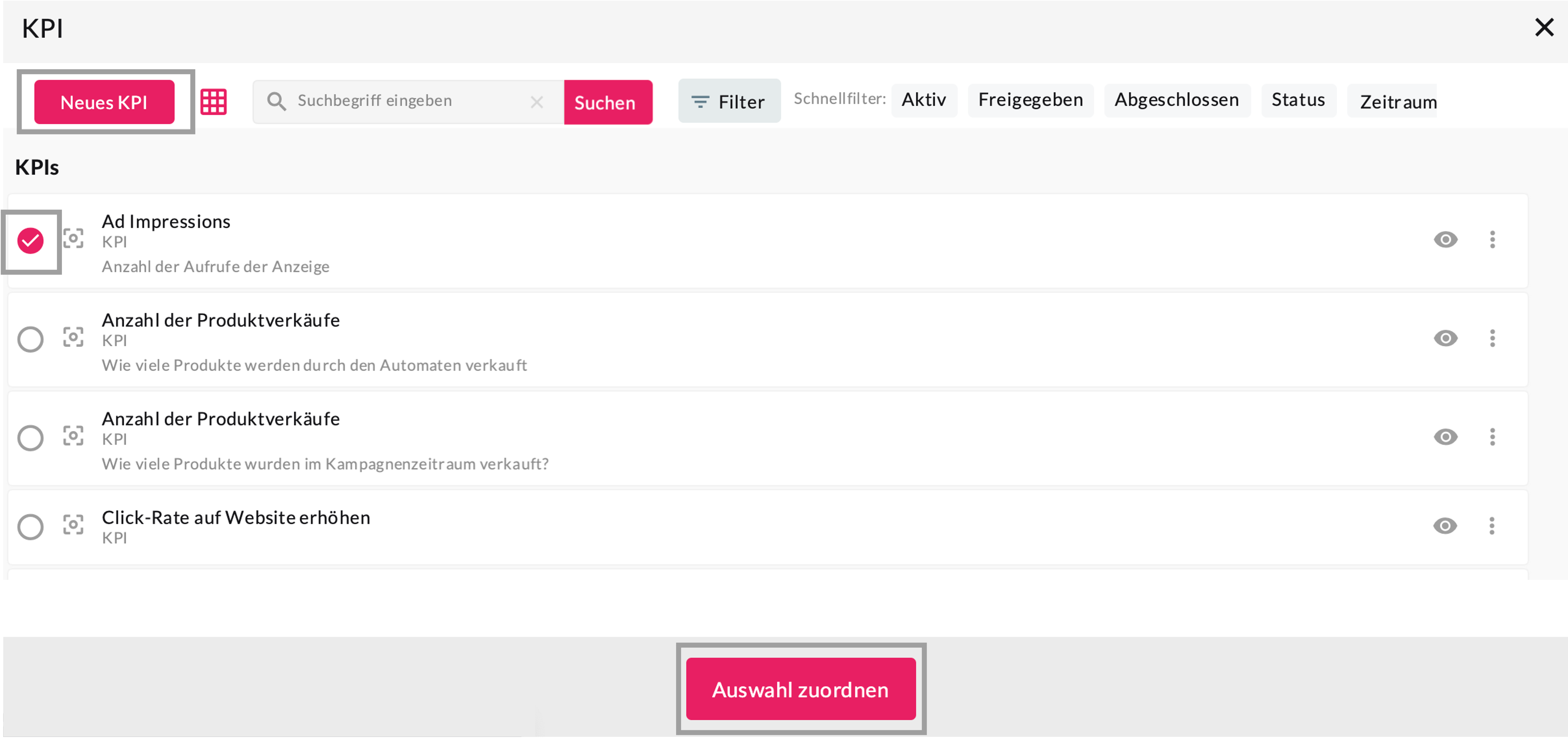Select the Click-Rate auf Website erhöhen radio circle

[31, 527]
